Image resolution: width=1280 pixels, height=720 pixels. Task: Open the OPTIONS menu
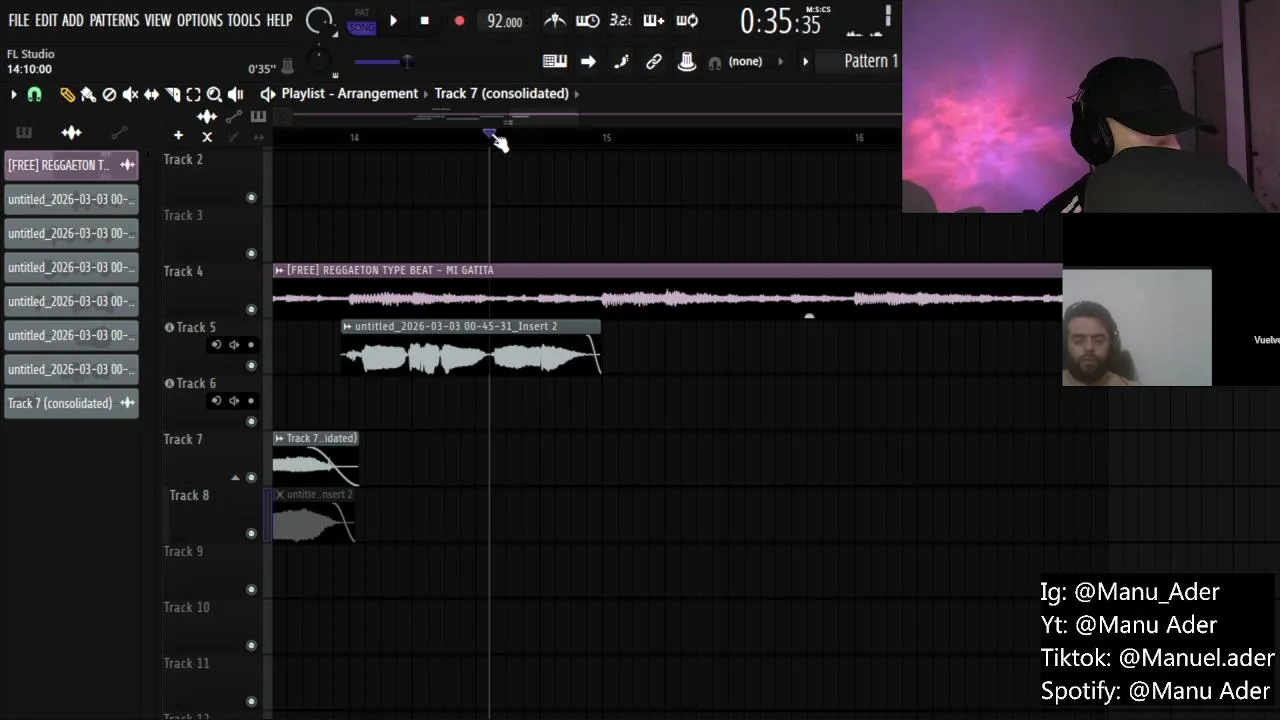[199, 20]
